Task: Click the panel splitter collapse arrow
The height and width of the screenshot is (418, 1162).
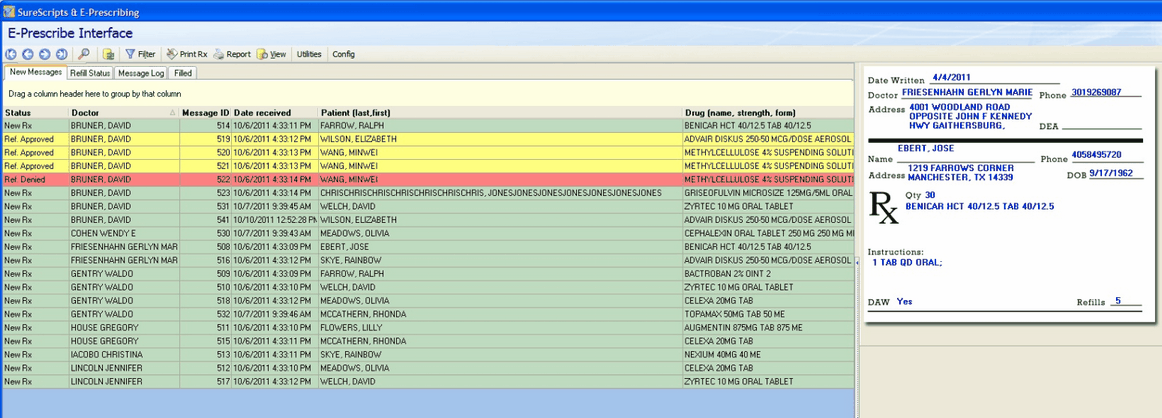Action: coord(856,262)
